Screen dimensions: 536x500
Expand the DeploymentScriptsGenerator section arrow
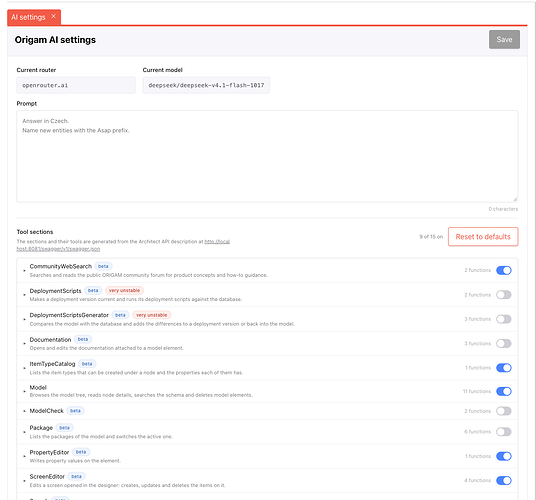pos(24,320)
